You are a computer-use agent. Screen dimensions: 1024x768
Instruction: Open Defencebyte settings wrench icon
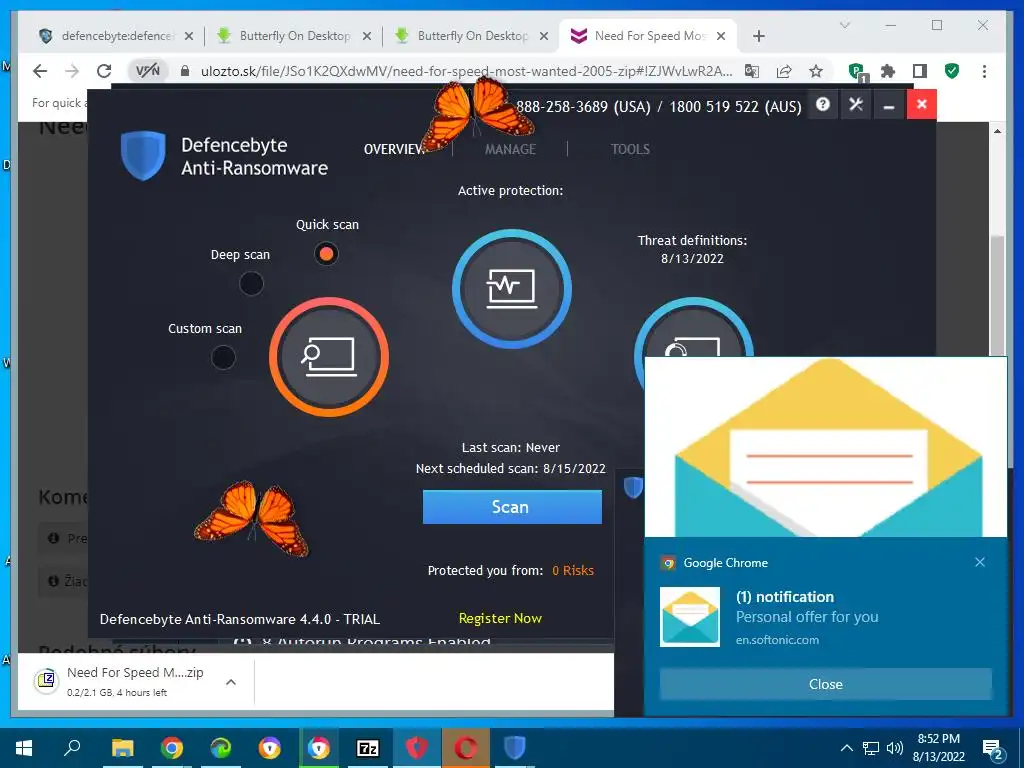(856, 104)
